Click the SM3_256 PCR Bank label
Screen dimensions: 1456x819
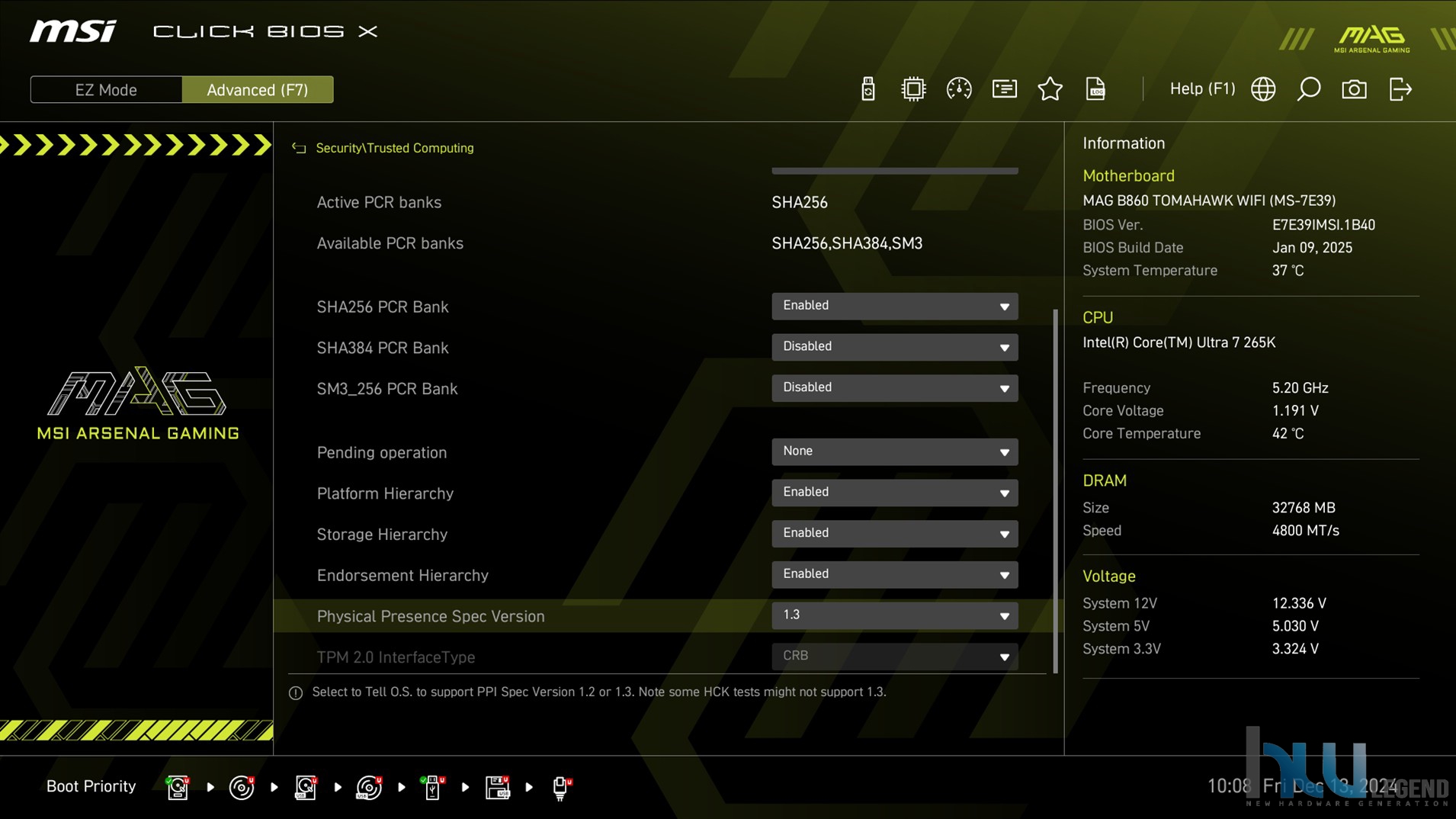(x=387, y=389)
